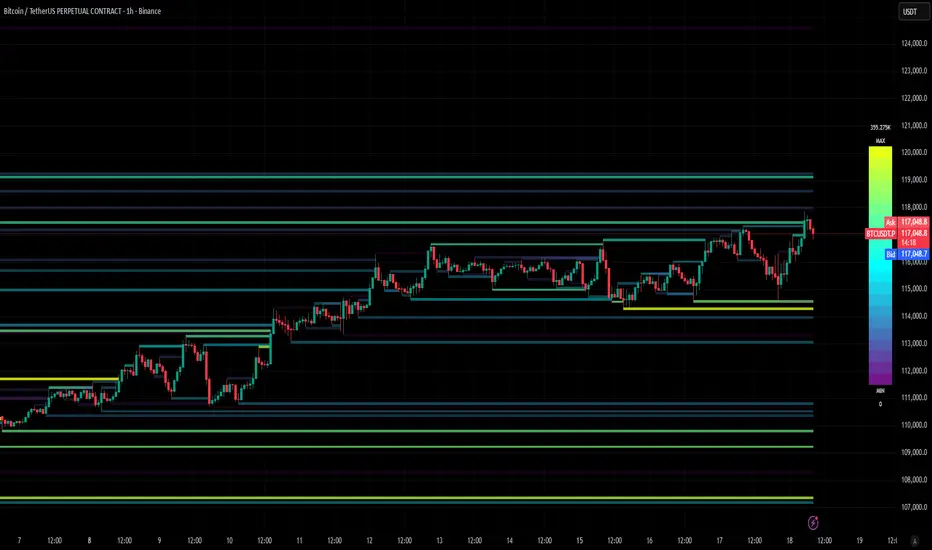The width and height of the screenshot is (932, 550).
Task: Click date label 11 on time axis
Action: (300, 540)
